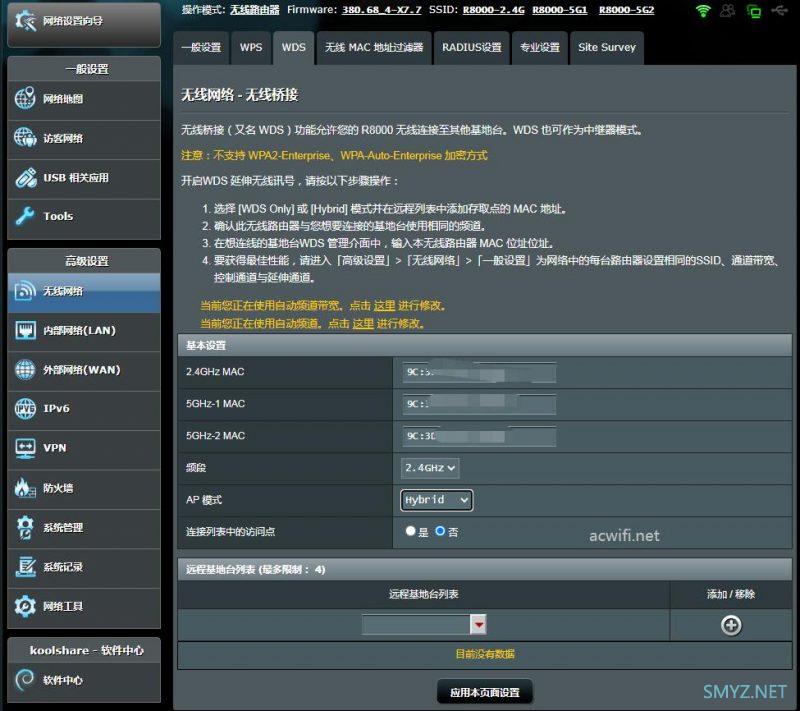The width and height of the screenshot is (800, 711).
Task: Click the IPv6 icon
Action: point(25,409)
